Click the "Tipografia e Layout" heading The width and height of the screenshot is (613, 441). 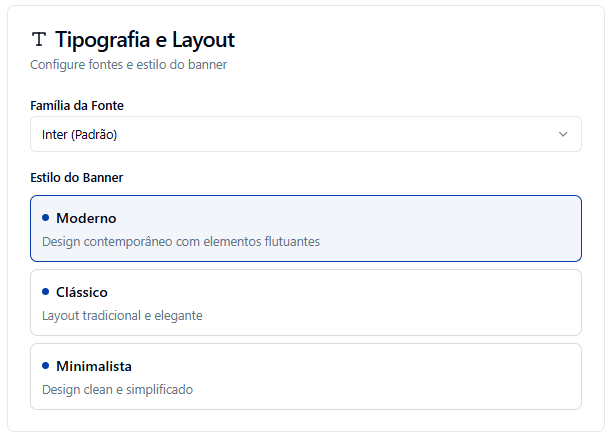pos(145,40)
